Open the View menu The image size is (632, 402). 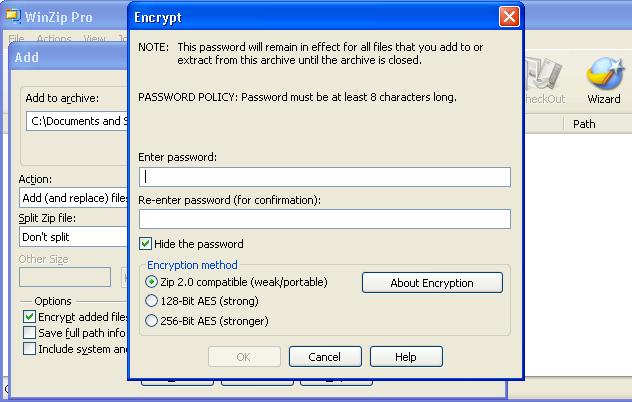tap(94, 38)
